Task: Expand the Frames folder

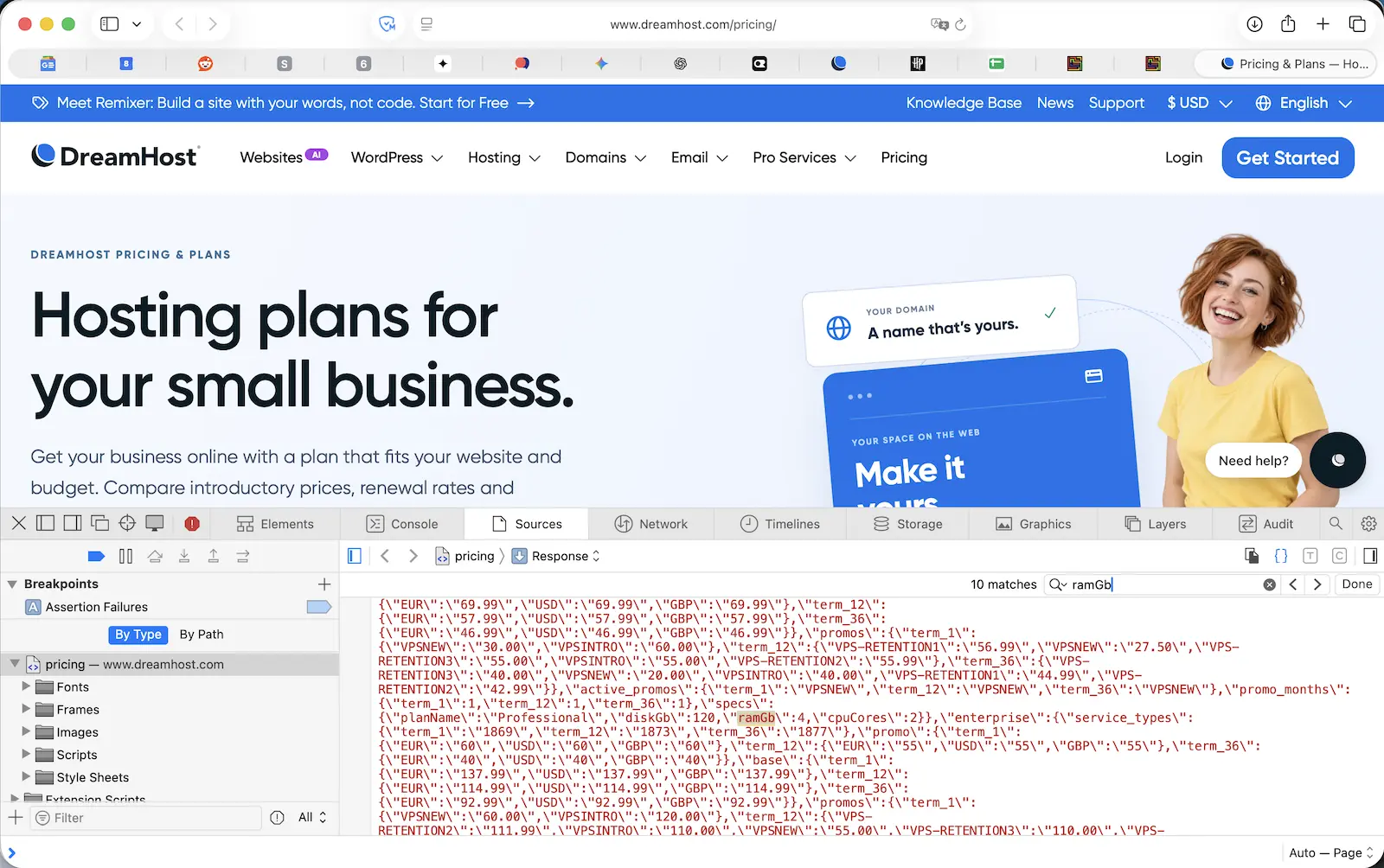Action: [26, 709]
